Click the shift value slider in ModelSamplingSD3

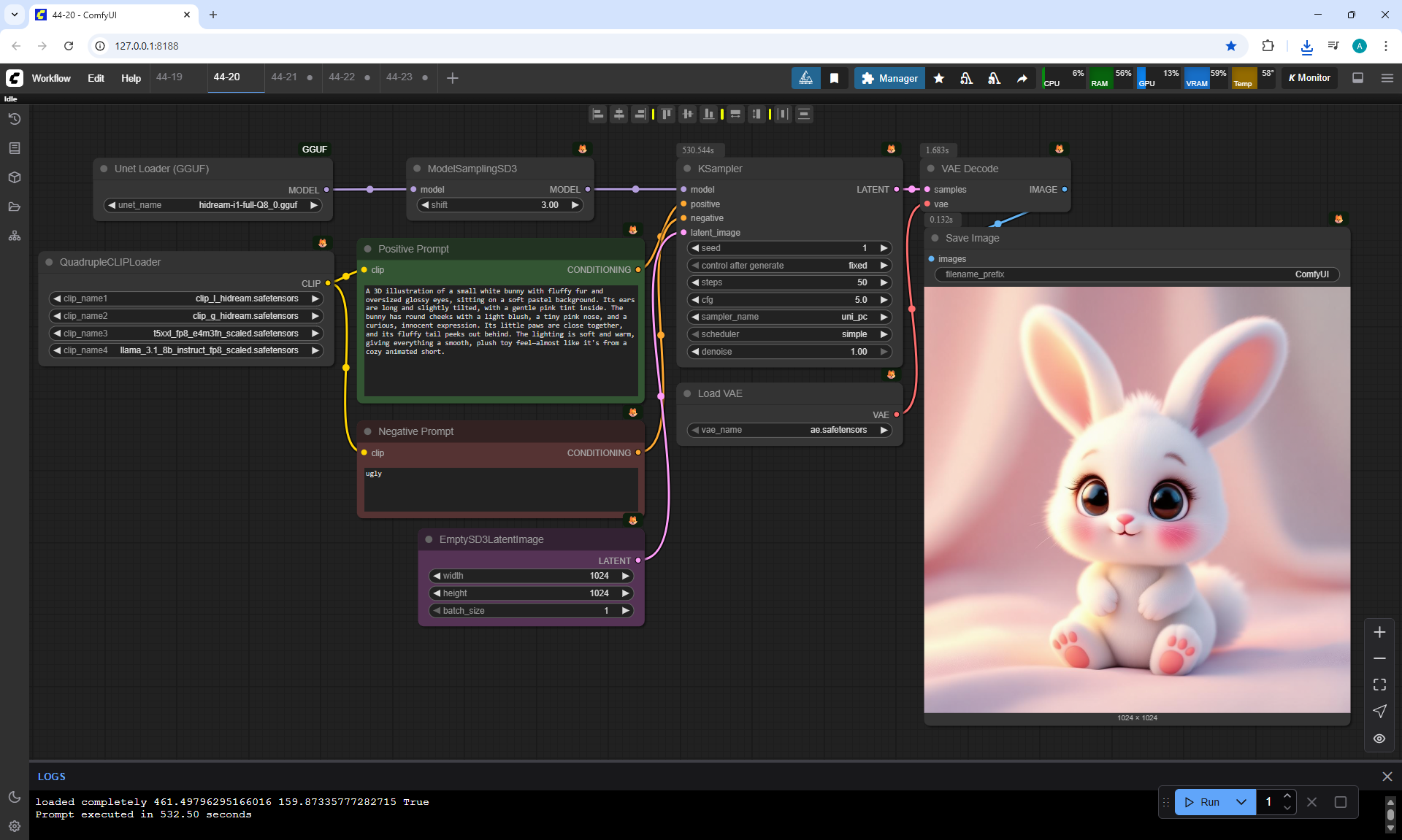tap(501, 205)
